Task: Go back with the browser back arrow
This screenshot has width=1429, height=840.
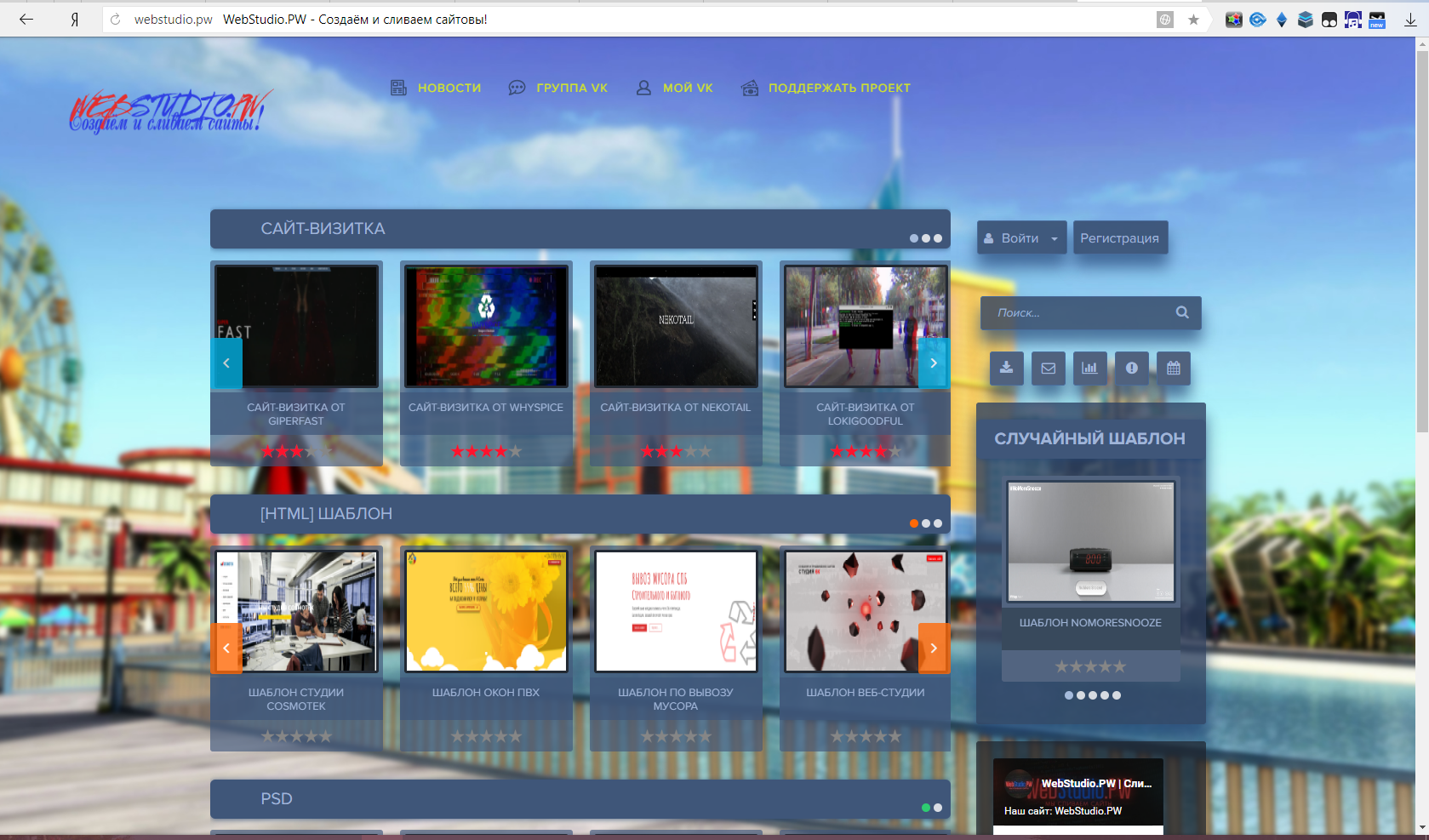Action: [26, 19]
